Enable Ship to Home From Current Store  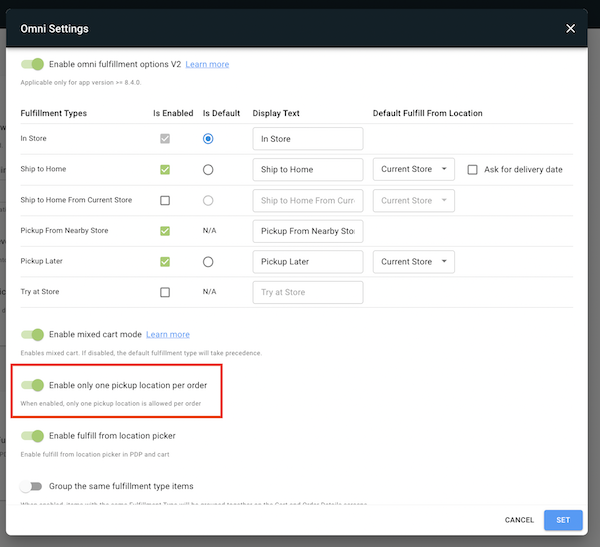tap(165, 200)
